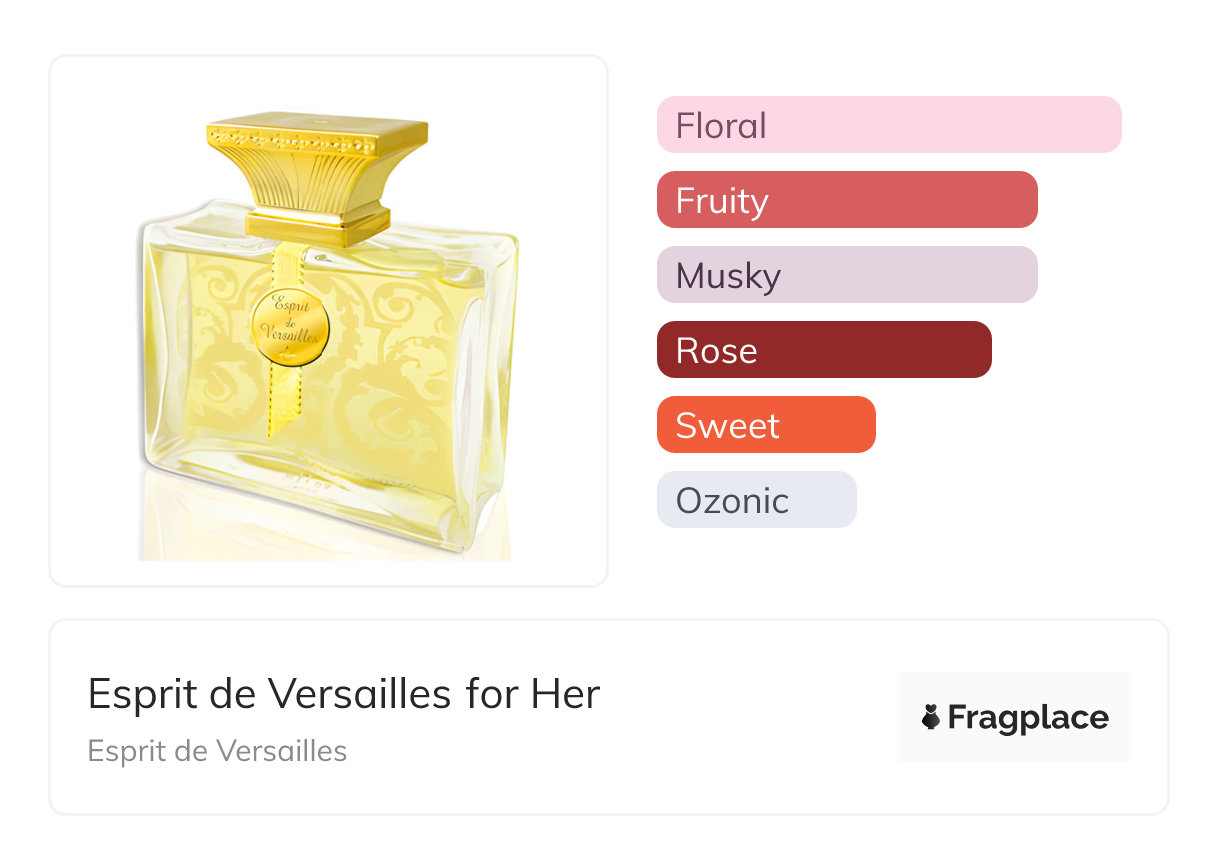Open the Esprit de Versailles for Her title
Screen dimensions: 1218x864
pos(343,694)
